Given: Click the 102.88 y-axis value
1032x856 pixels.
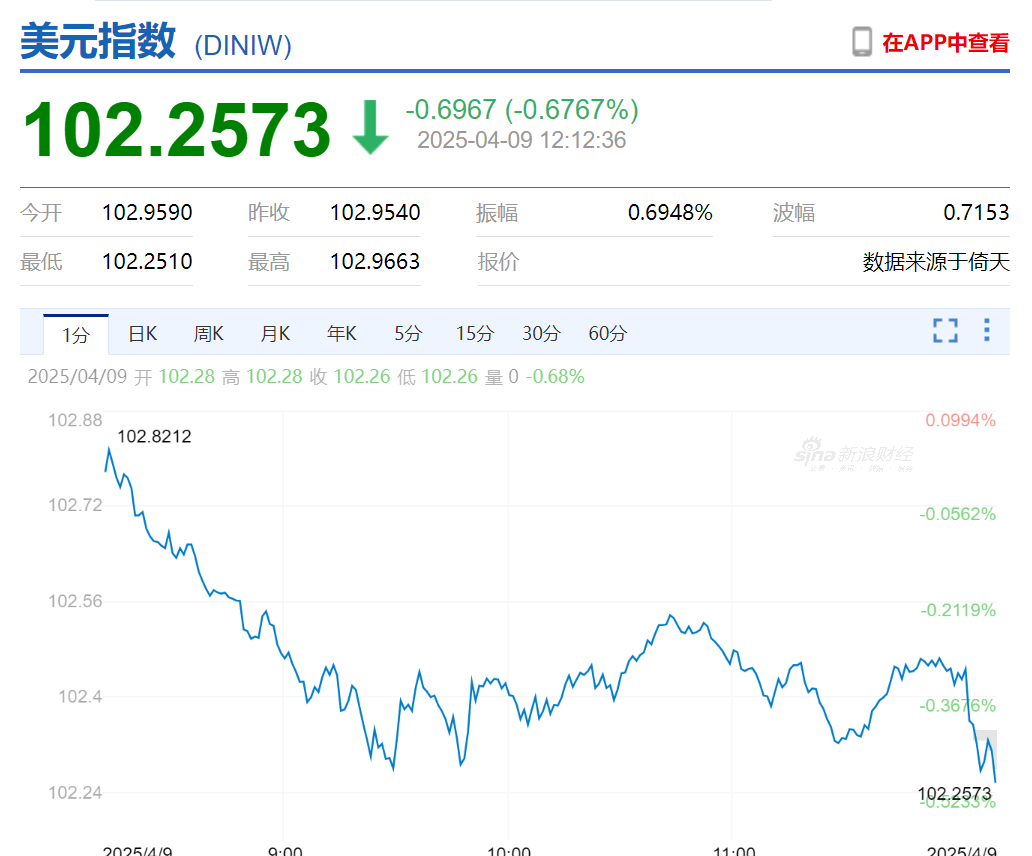Looking at the screenshot, I should click(x=76, y=421).
